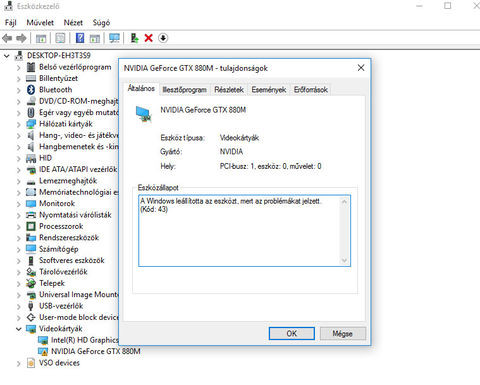This screenshot has height=385, width=480.
Task: Click the Billentyűzet keyboard icon
Action: [31, 78]
